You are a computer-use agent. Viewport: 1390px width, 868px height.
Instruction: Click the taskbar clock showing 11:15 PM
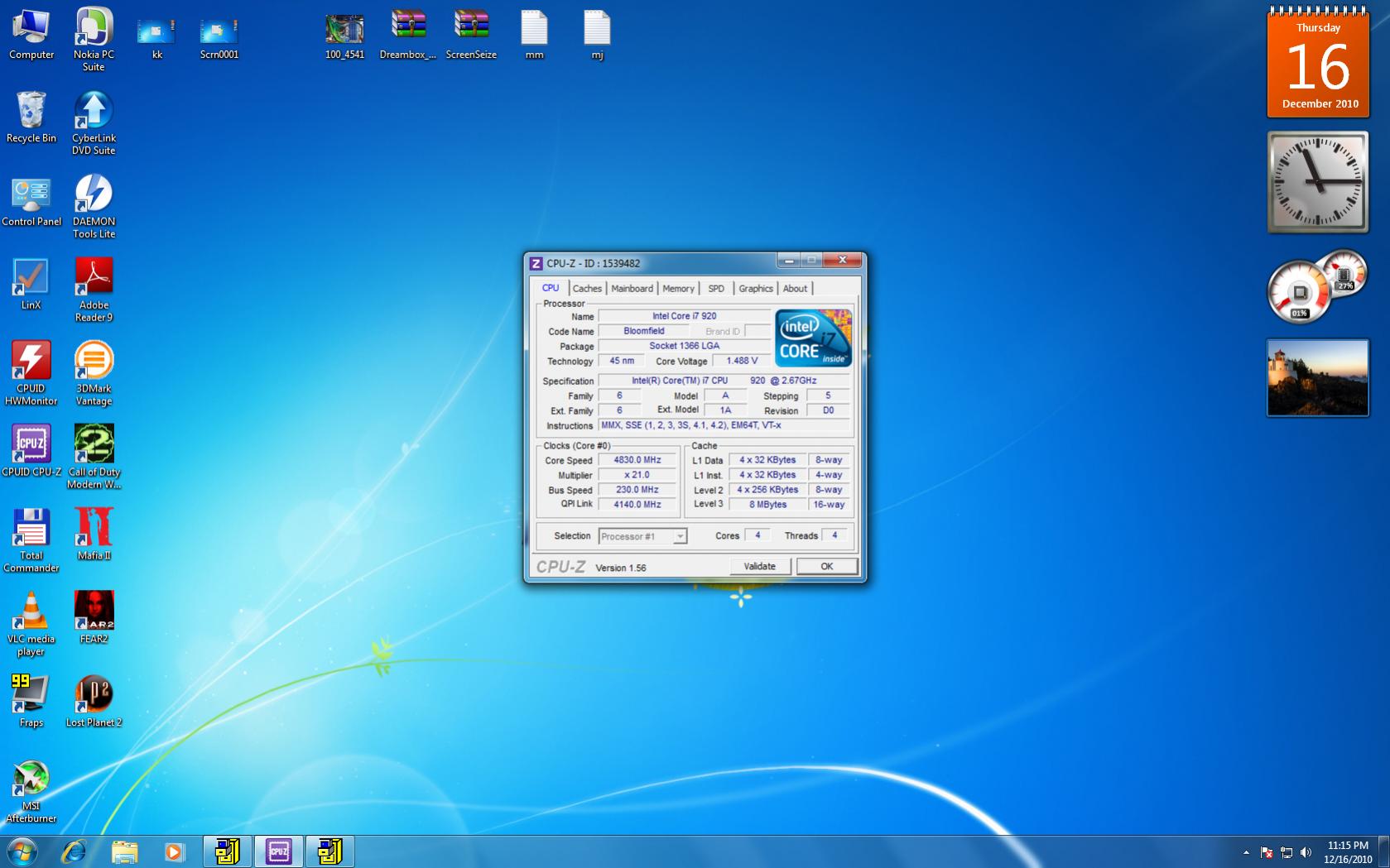click(x=1348, y=852)
